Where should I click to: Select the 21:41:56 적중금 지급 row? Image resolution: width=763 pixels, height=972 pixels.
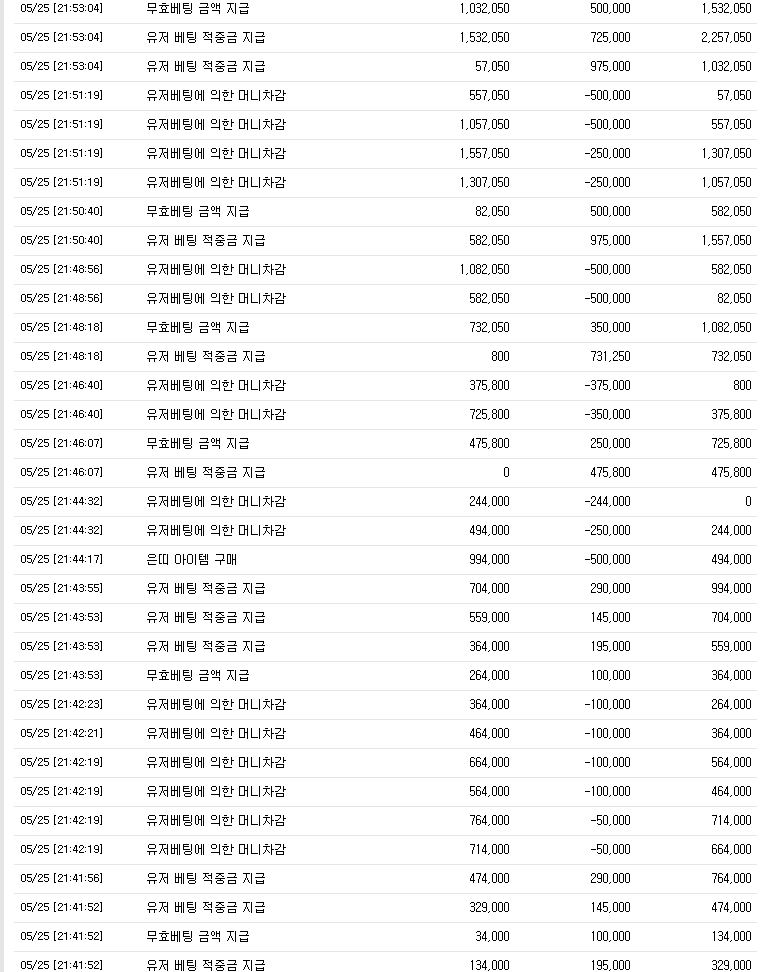pyautogui.click(x=386, y=878)
